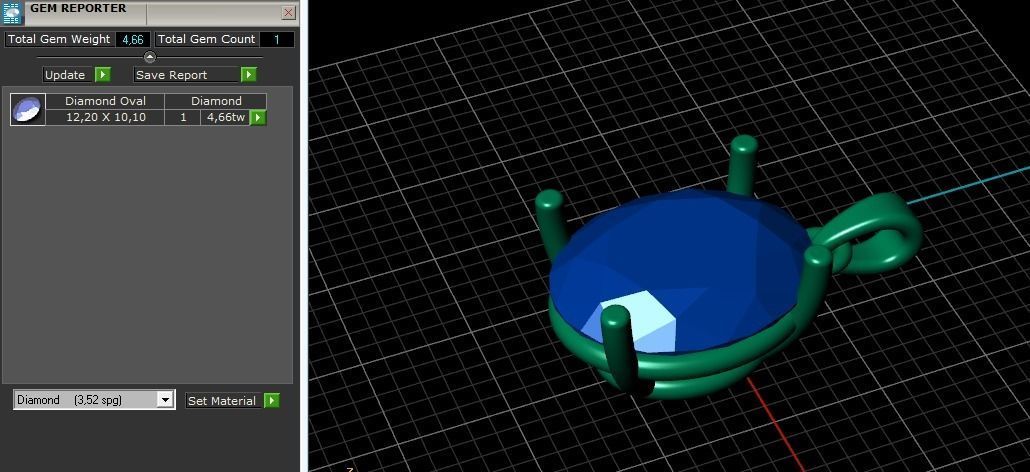This screenshot has height=472, width=1030.
Task: Click the green arrow beside Update
Action: click(103, 75)
